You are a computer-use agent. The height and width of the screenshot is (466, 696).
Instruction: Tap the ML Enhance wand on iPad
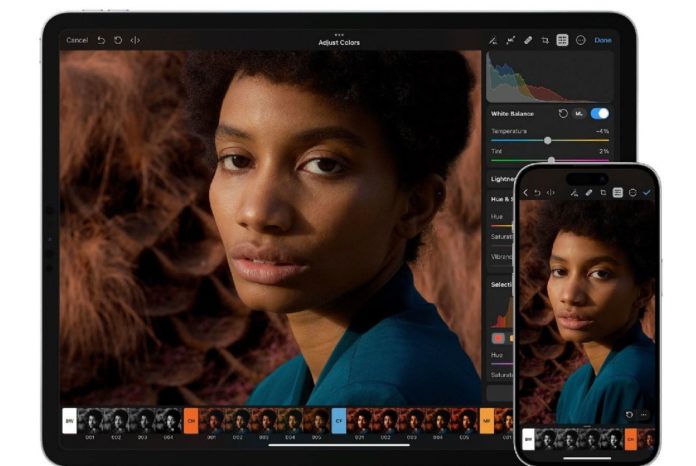pos(493,40)
